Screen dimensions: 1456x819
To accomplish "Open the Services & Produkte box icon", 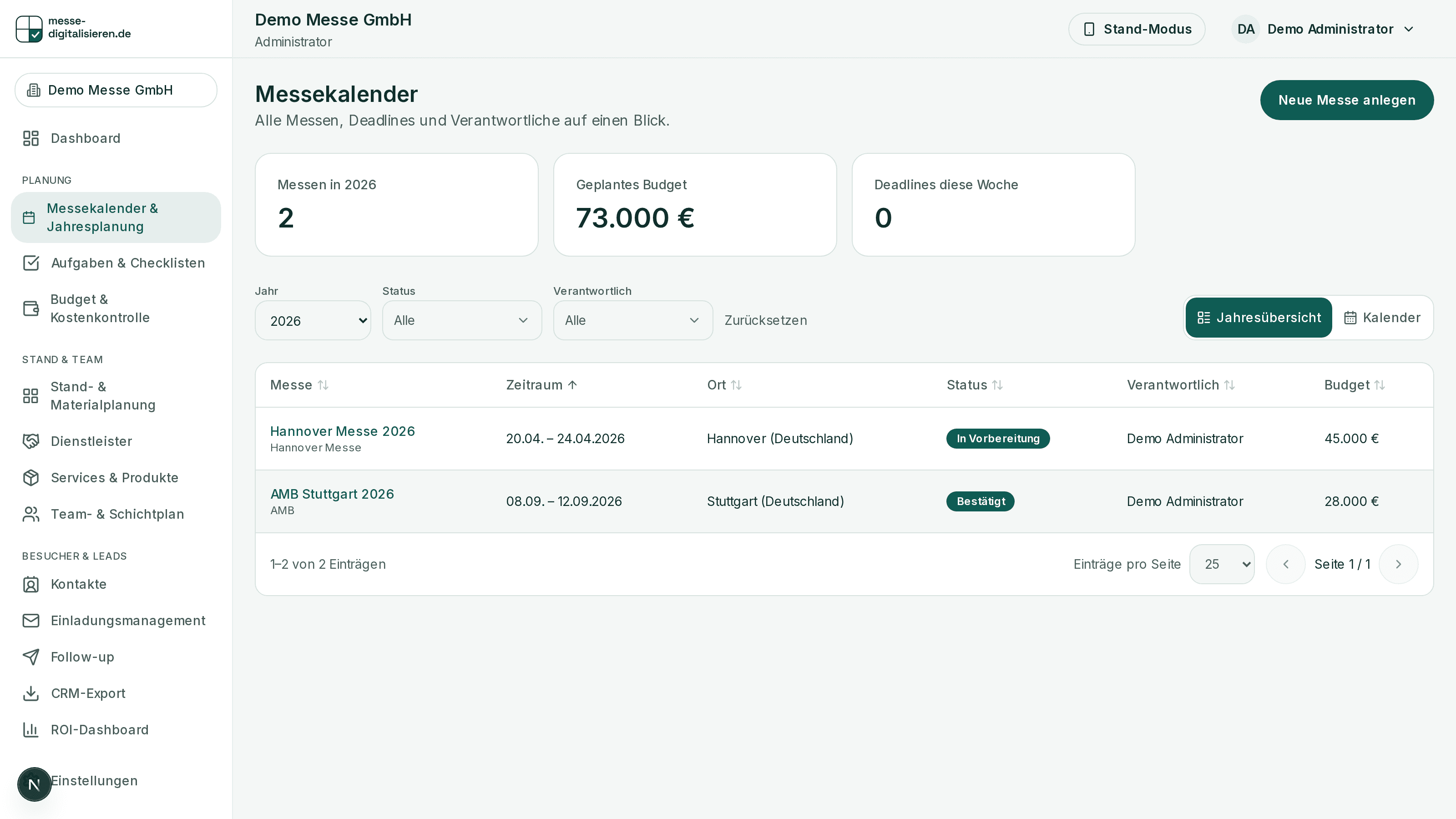I will coord(31,478).
